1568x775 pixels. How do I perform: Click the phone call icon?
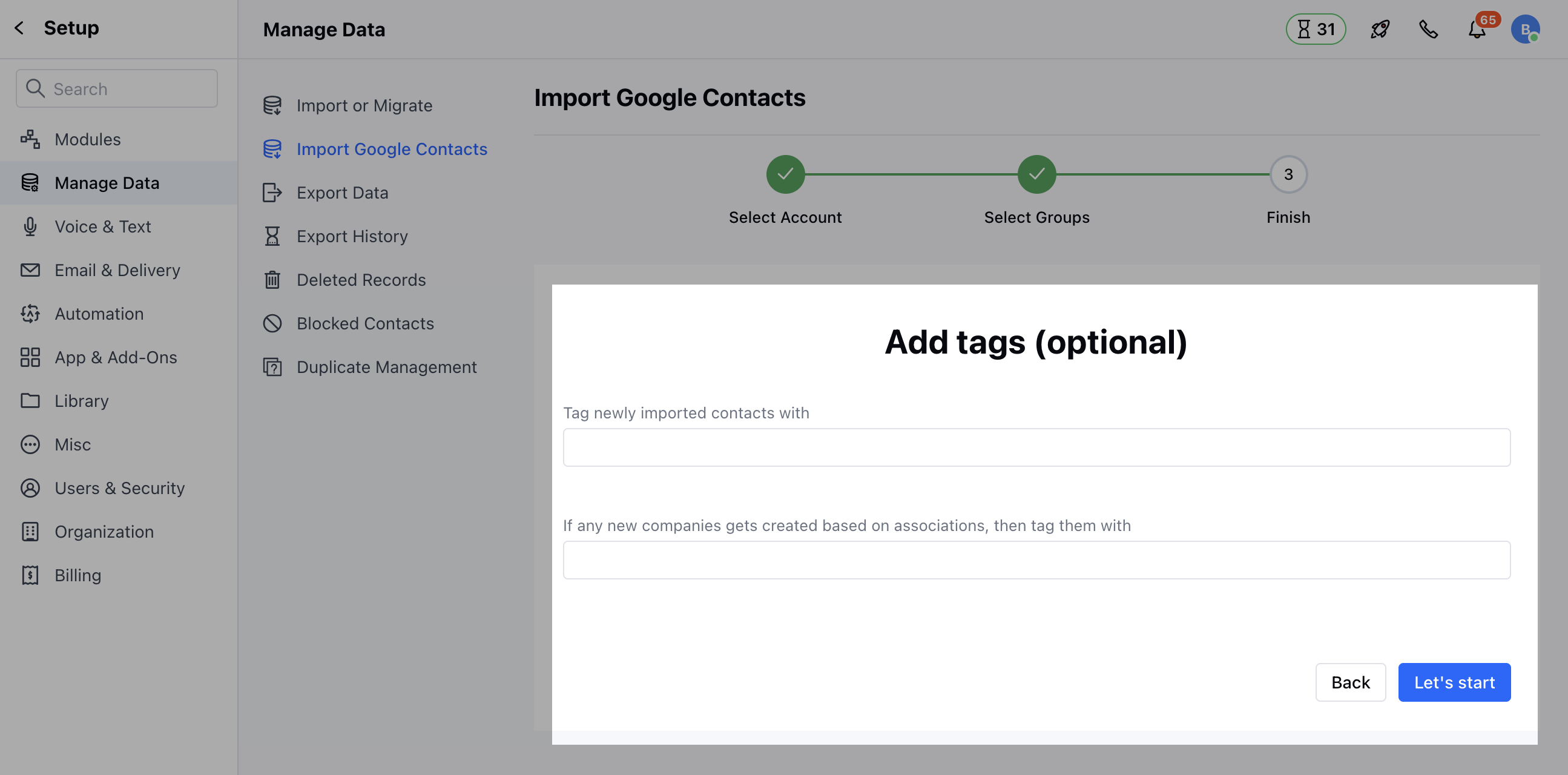click(x=1428, y=29)
